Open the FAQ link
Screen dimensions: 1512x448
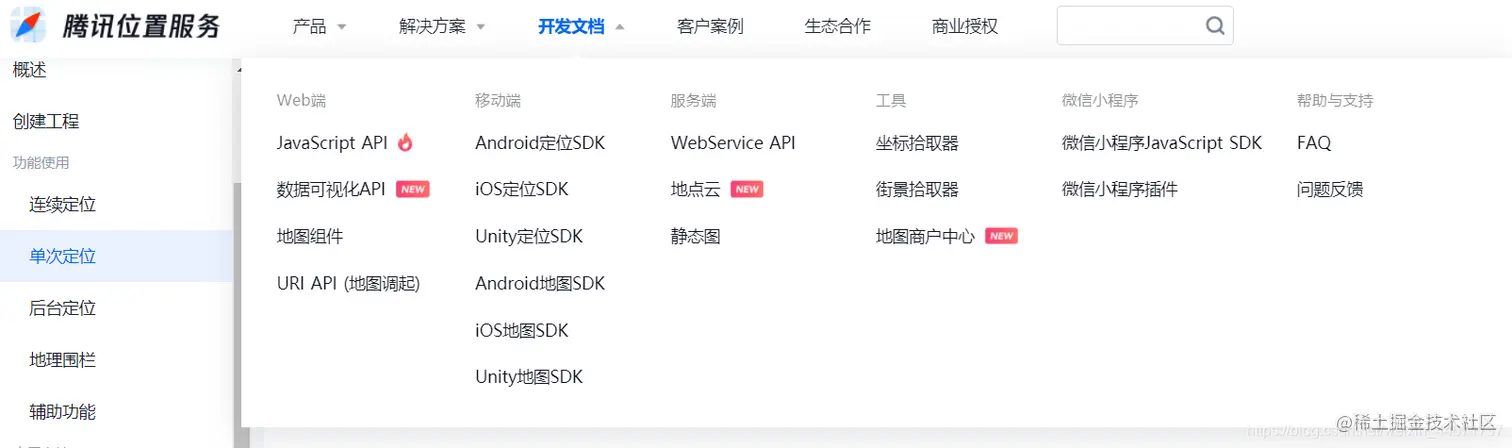coord(1314,143)
